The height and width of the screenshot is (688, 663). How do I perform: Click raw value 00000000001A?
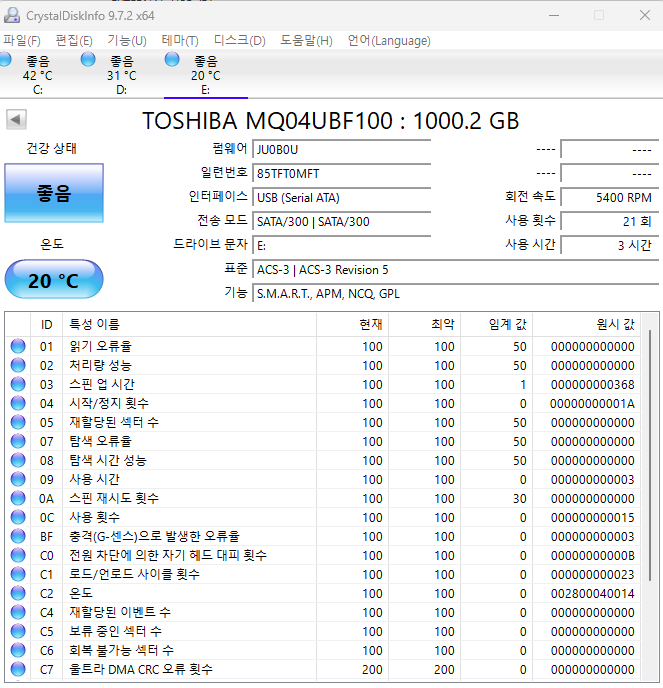(592, 404)
